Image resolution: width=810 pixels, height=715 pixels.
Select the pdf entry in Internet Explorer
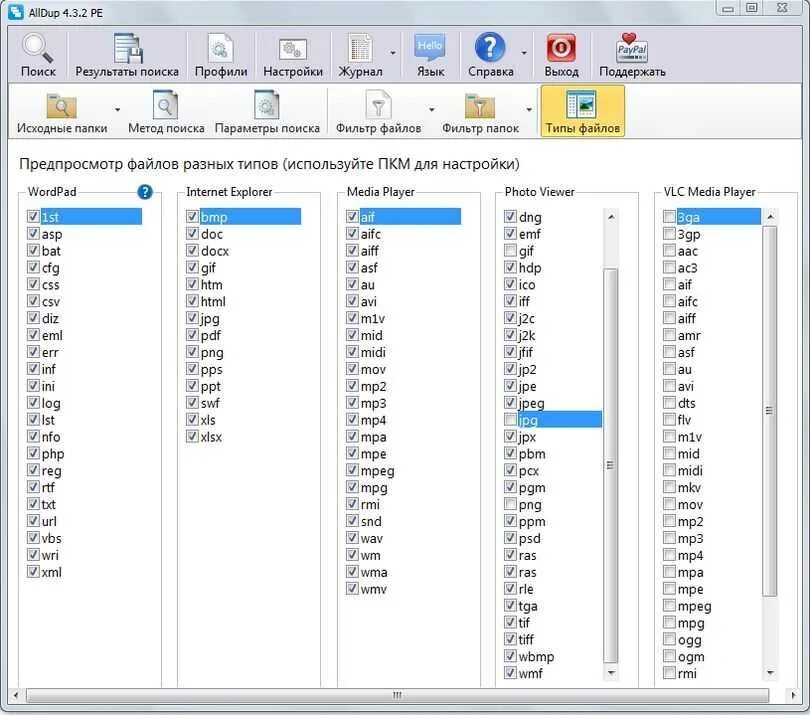point(211,335)
